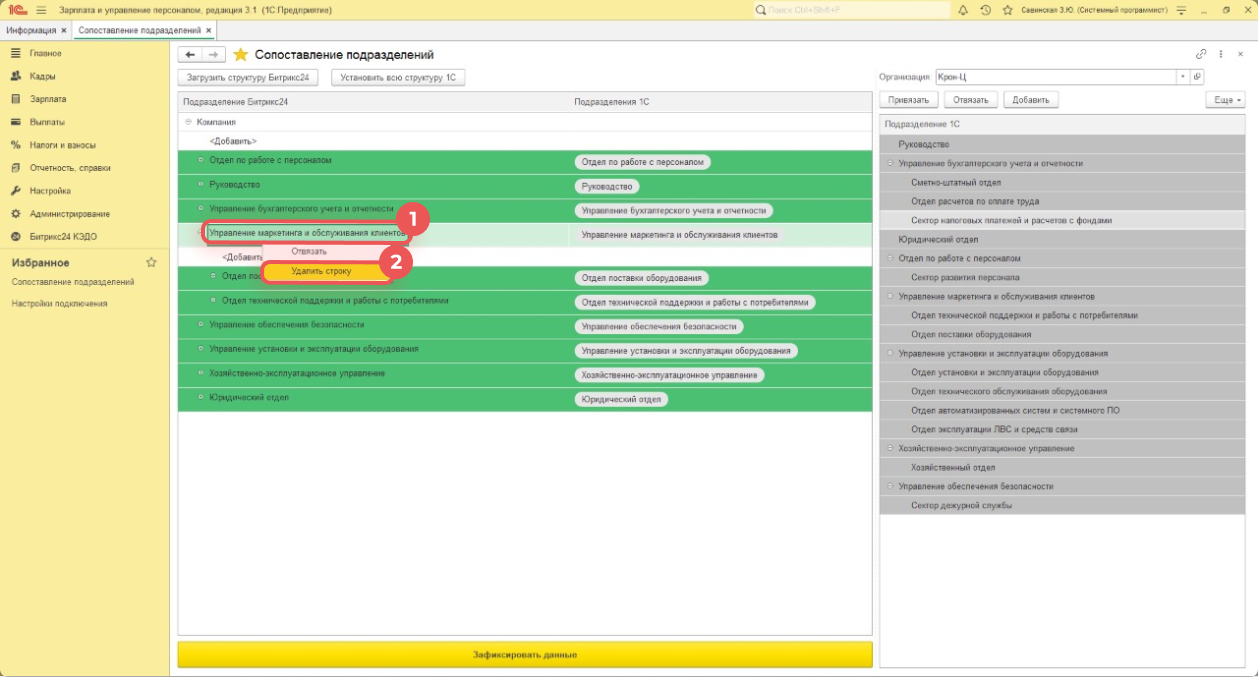Copy link using the chain icon
The width and height of the screenshot is (1258, 677).
coord(1201,54)
